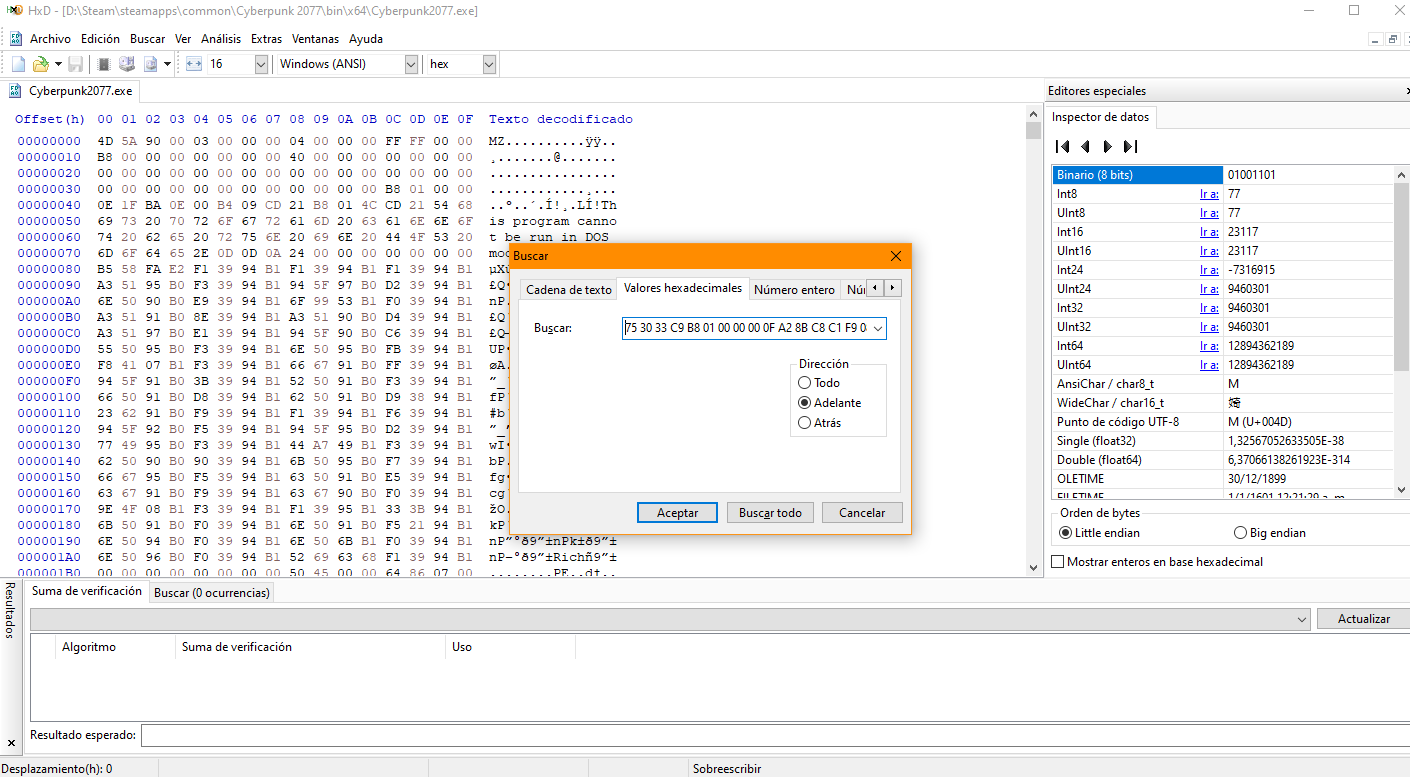Expand the Open file arrow menu
Screen dimensions: 1410x777
point(58,64)
